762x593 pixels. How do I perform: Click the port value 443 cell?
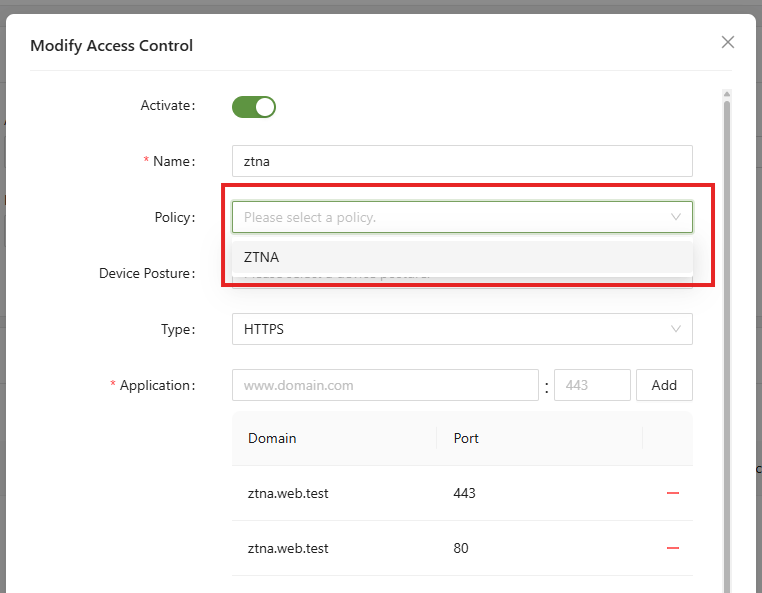coord(465,493)
